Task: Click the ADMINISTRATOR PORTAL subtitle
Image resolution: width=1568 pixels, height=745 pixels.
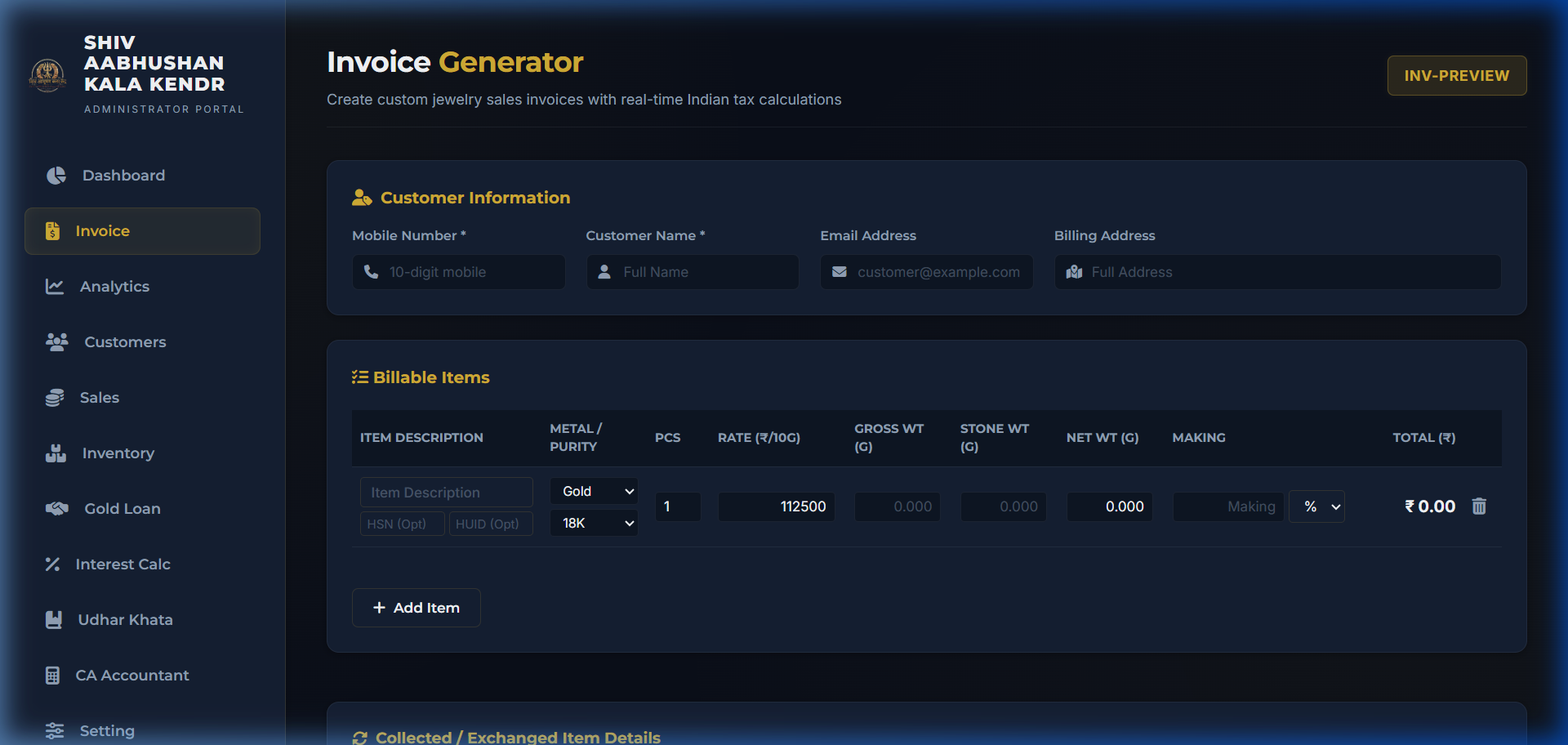Action: point(164,109)
